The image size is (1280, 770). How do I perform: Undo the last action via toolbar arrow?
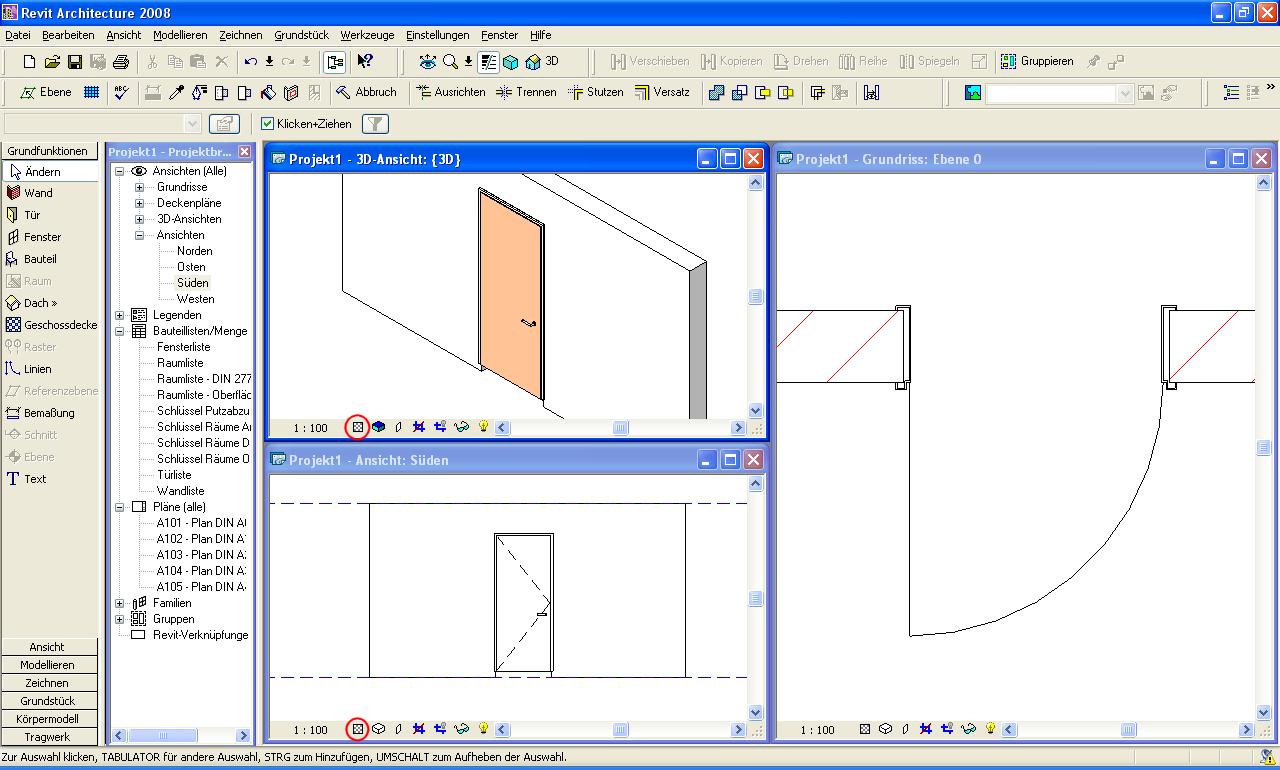click(251, 62)
